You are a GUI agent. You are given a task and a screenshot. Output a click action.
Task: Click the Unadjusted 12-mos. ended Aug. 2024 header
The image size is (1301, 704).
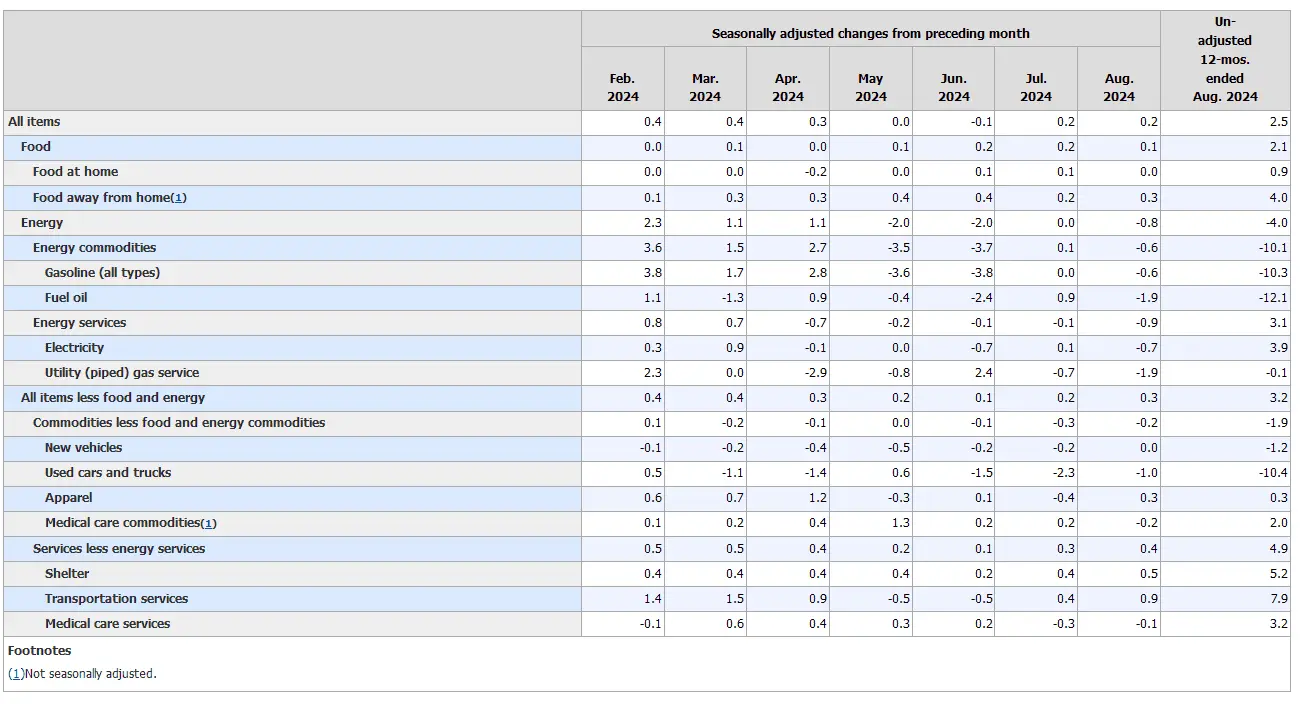(x=1225, y=59)
